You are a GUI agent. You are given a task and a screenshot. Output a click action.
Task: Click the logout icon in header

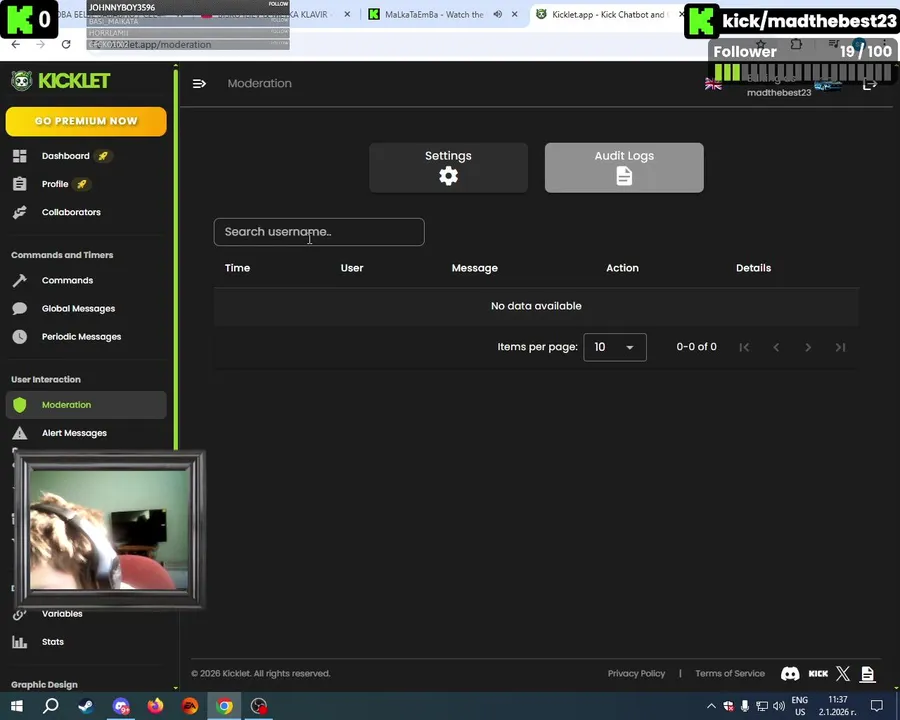(870, 84)
